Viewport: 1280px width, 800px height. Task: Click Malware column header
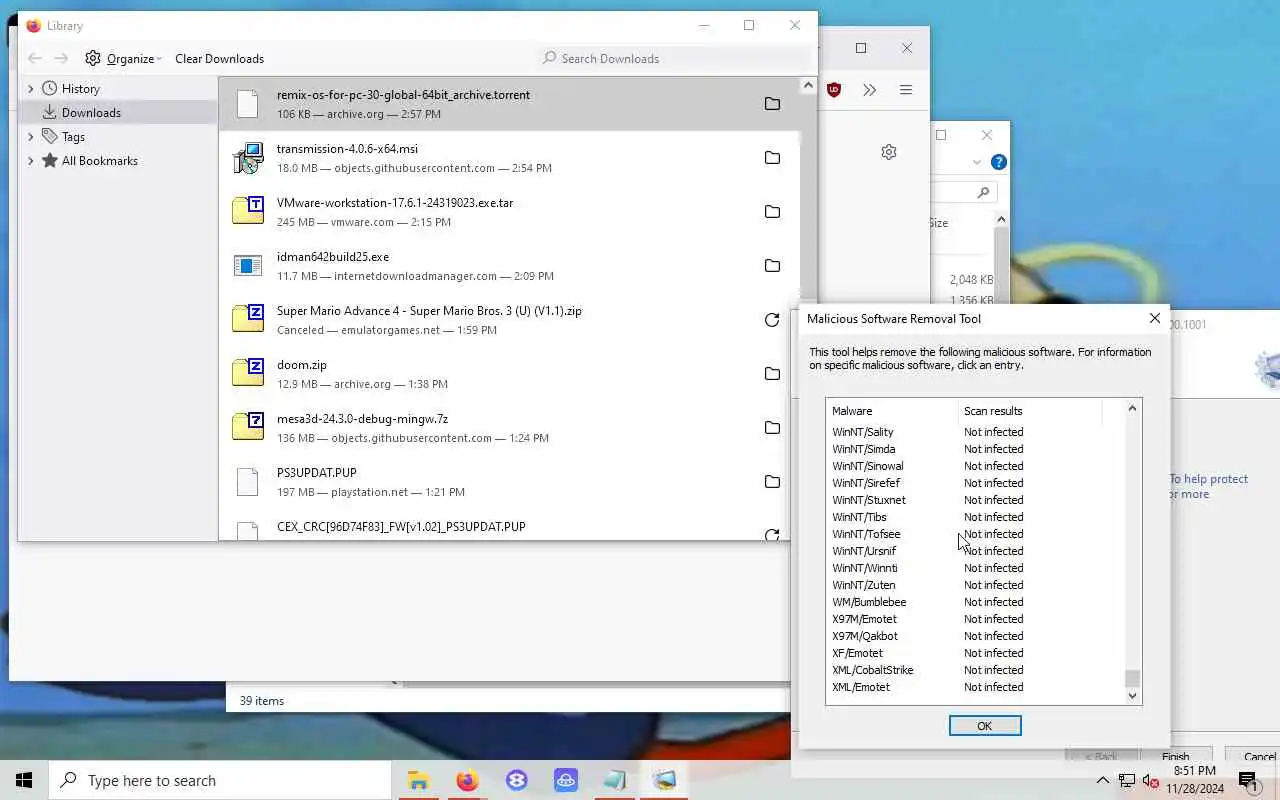[892, 411]
